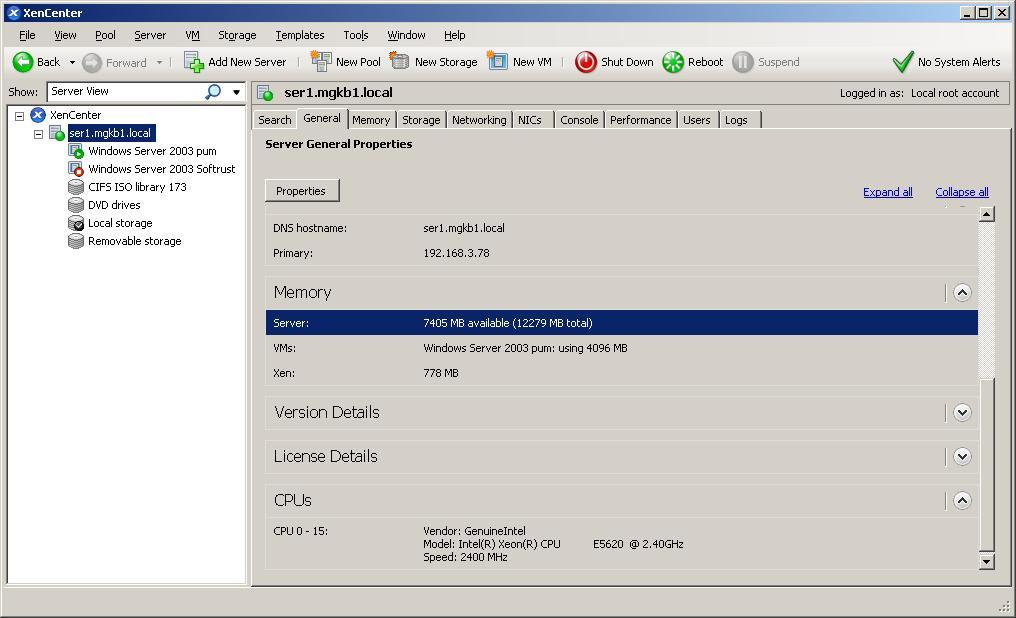Click the Collapse all link
1016x618 pixels.
(x=962, y=192)
